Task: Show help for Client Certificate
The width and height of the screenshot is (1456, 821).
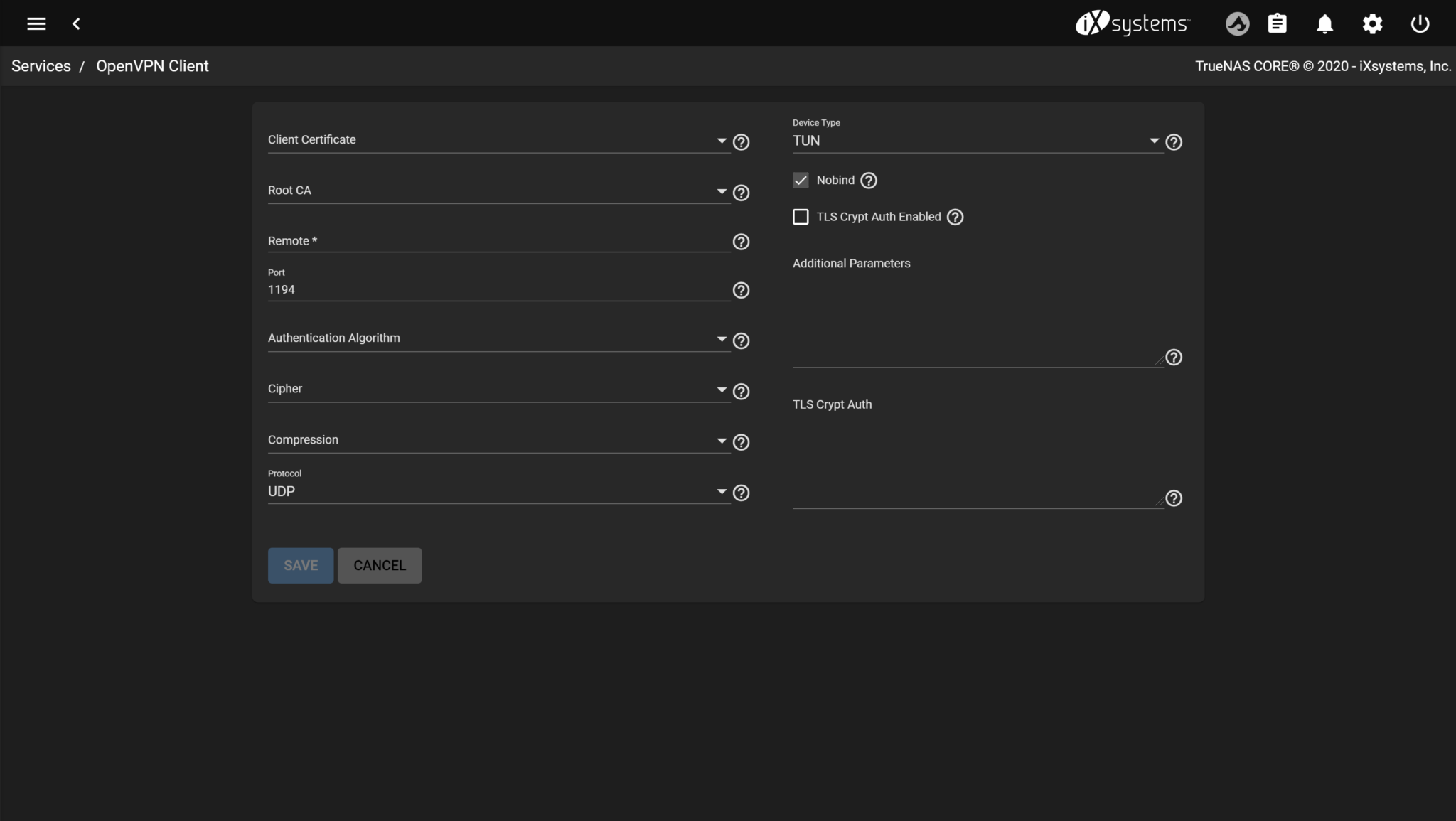Action: pos(741,142)
